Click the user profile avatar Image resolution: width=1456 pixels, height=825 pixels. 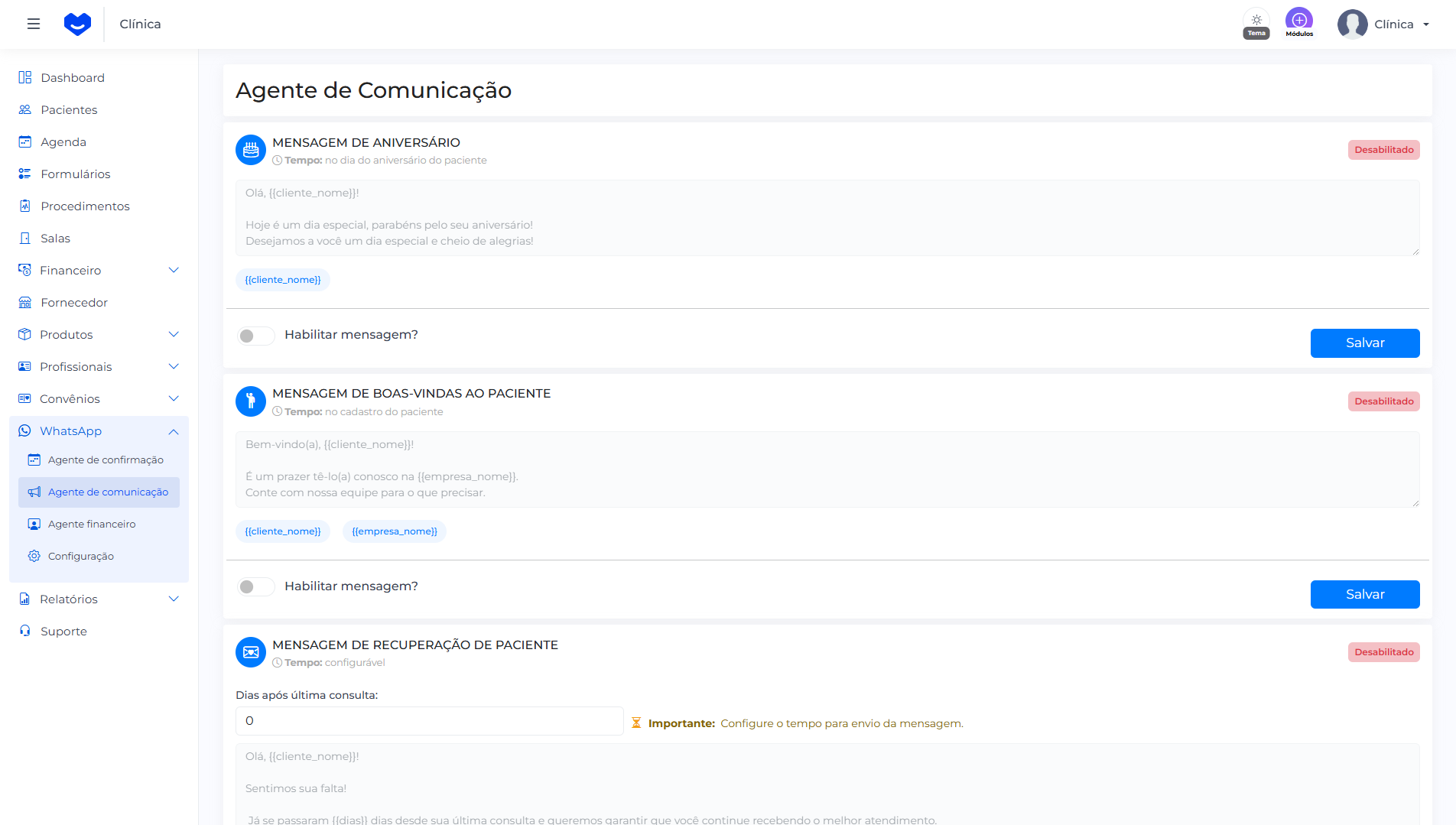pyautogui.click(x=1352, y=24)
